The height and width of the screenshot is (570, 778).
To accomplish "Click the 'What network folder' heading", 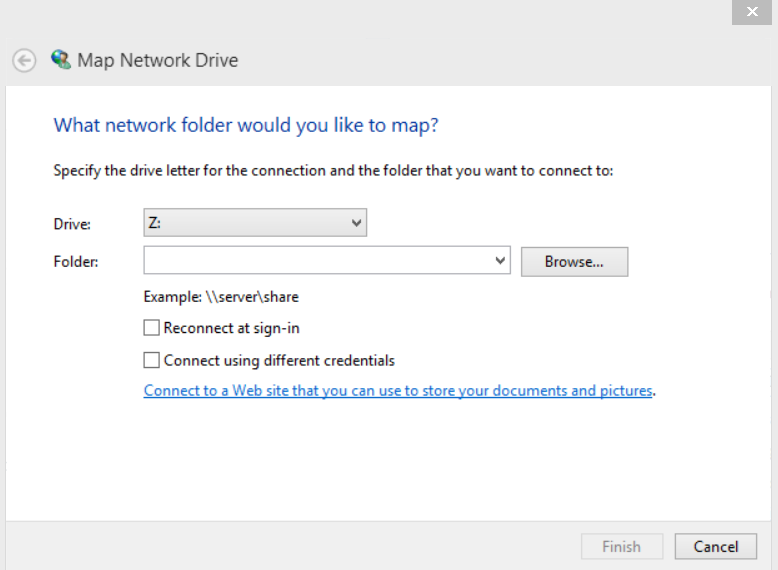I will (x=246, y=125).
